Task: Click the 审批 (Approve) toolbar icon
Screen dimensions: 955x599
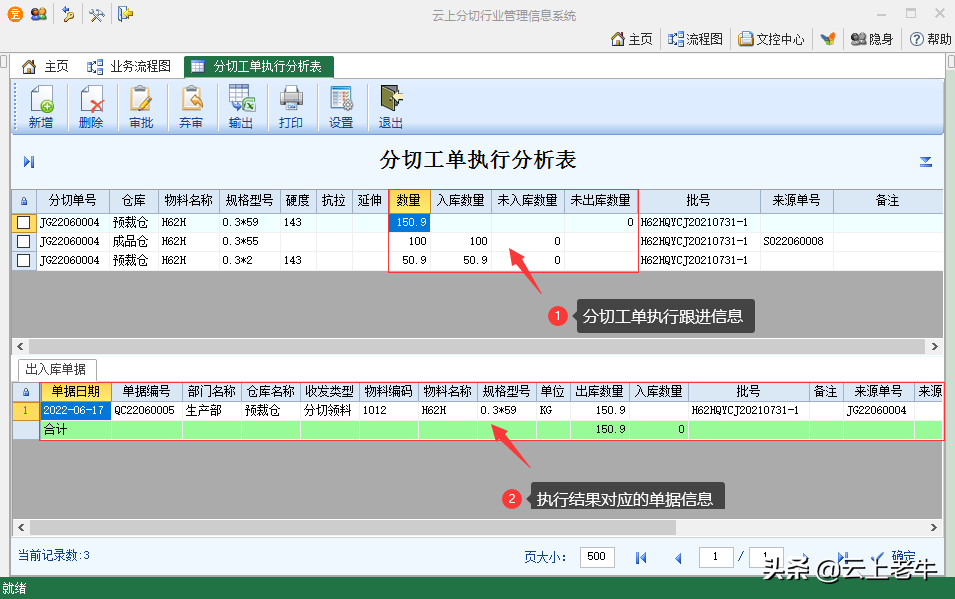Action: (x=141, y=106)
